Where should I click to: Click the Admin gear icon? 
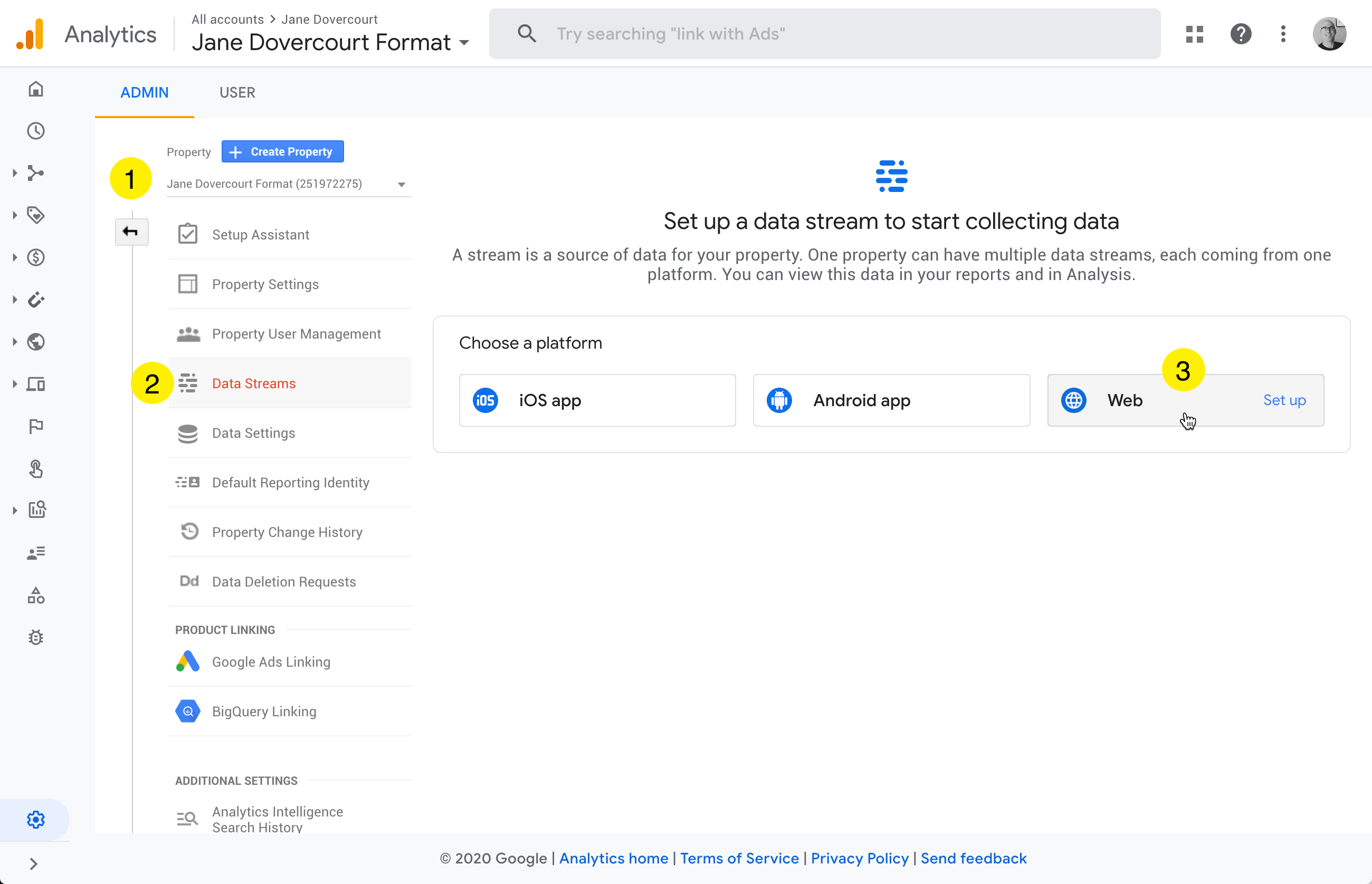coord(35,819)
